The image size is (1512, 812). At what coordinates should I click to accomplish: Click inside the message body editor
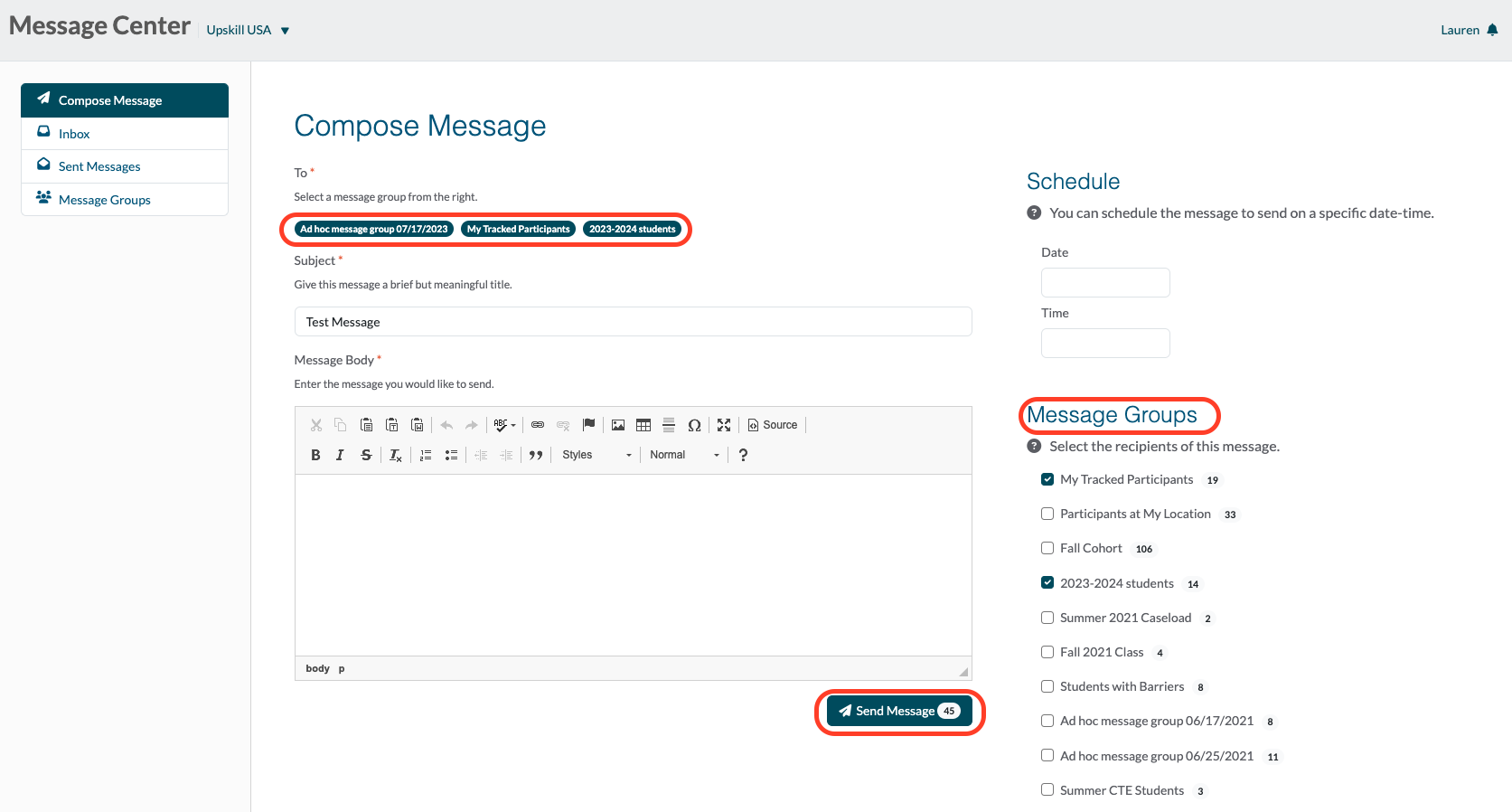click(x=633, y=565)
